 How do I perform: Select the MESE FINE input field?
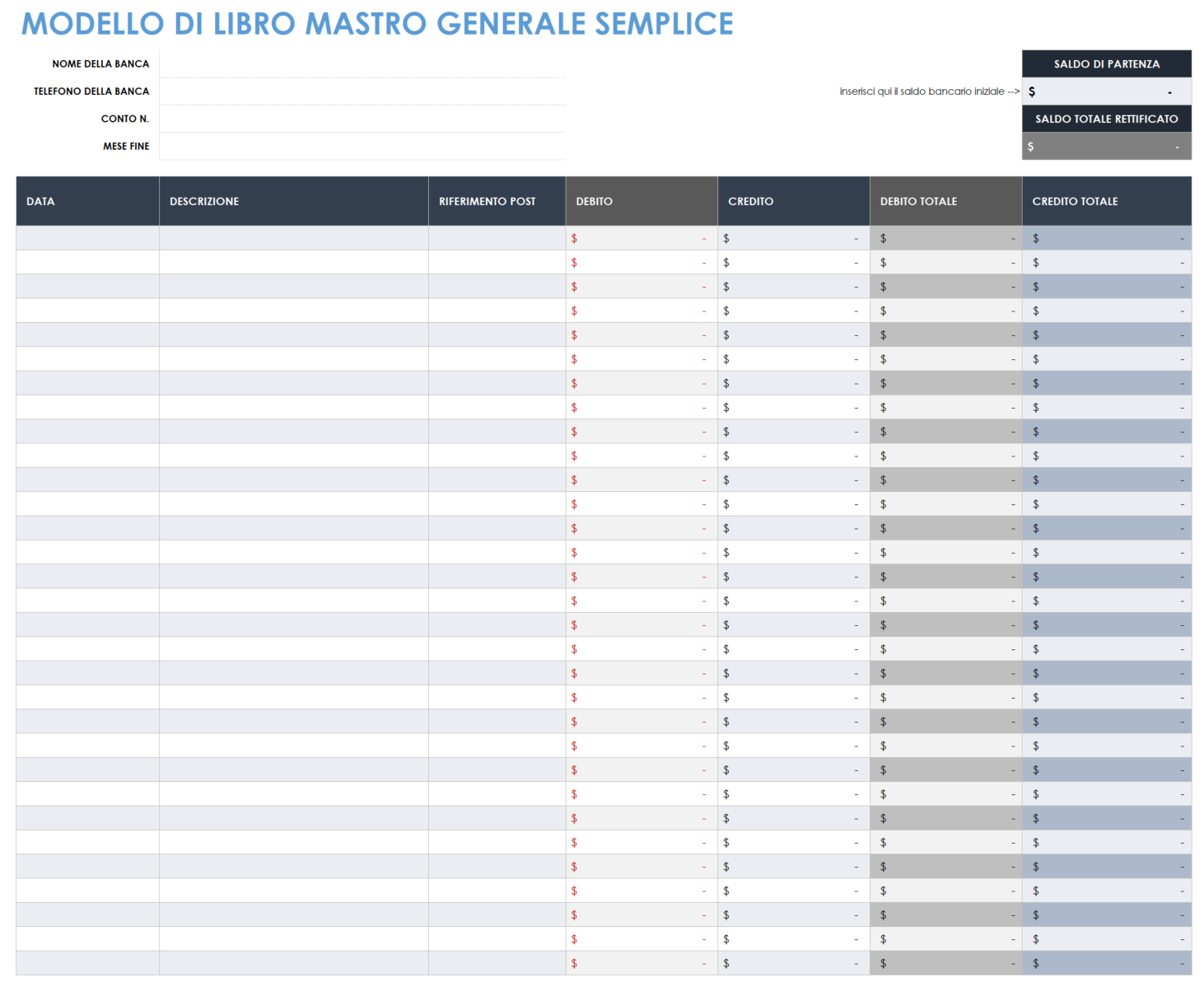click(x=362, y=146)
